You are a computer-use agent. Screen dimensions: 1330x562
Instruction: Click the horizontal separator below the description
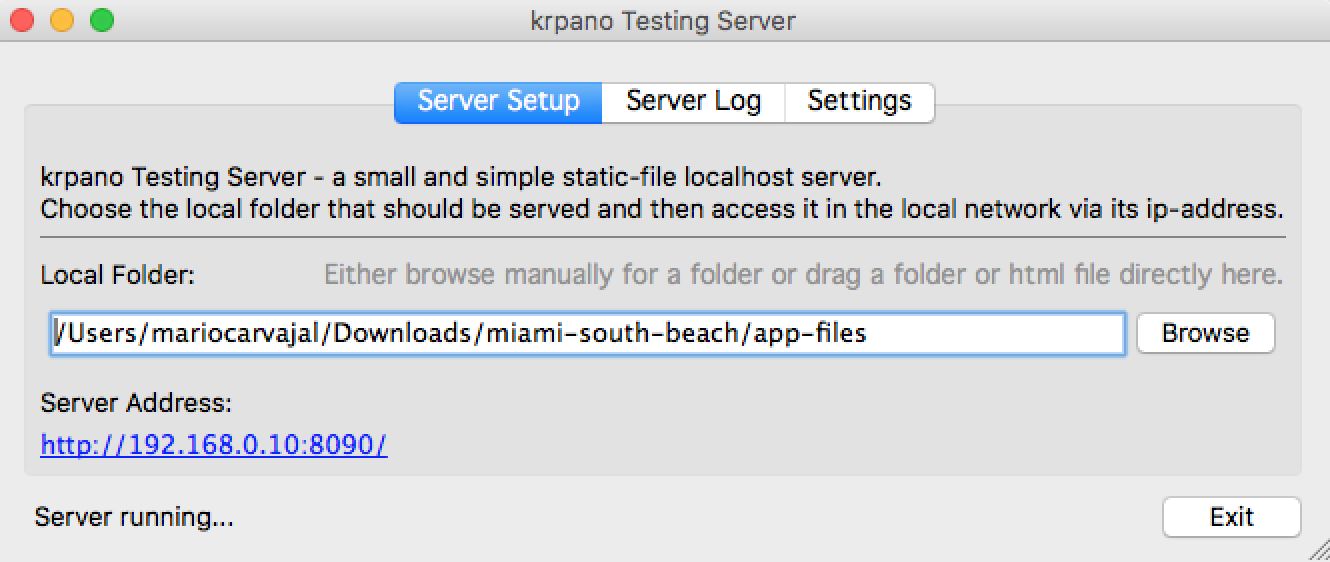663,237
